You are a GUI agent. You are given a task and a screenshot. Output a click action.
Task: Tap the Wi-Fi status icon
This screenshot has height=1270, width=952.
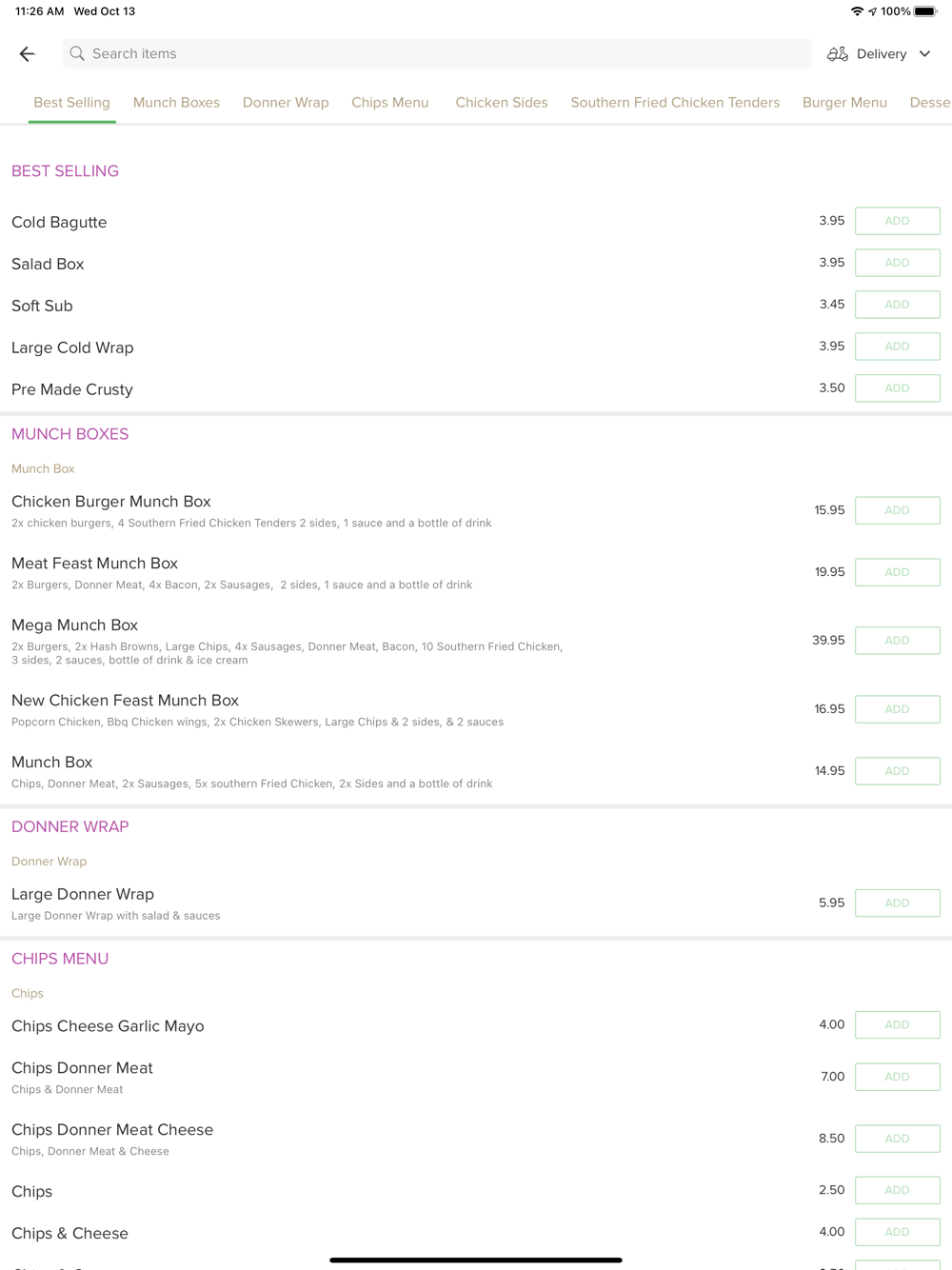[x=857, y=11]
